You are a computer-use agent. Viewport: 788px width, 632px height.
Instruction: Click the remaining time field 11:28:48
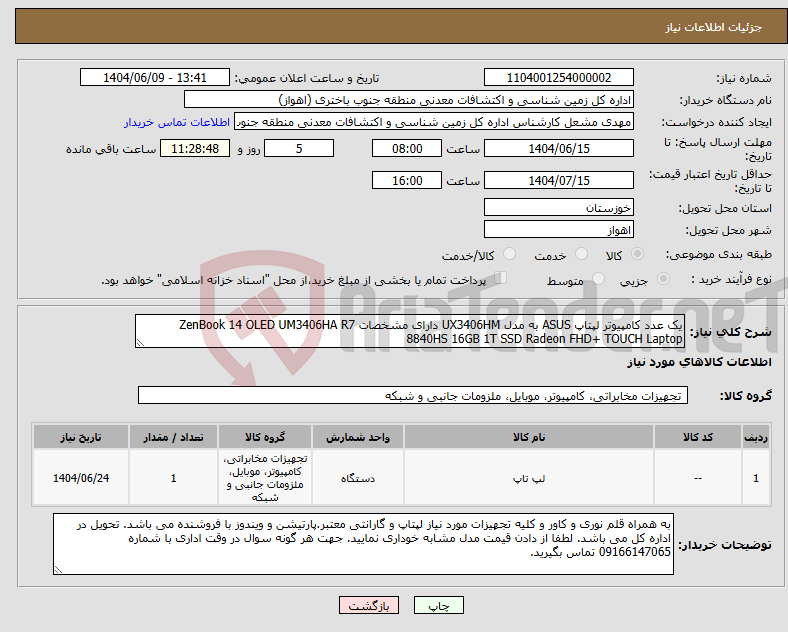(x=195, y=149)
